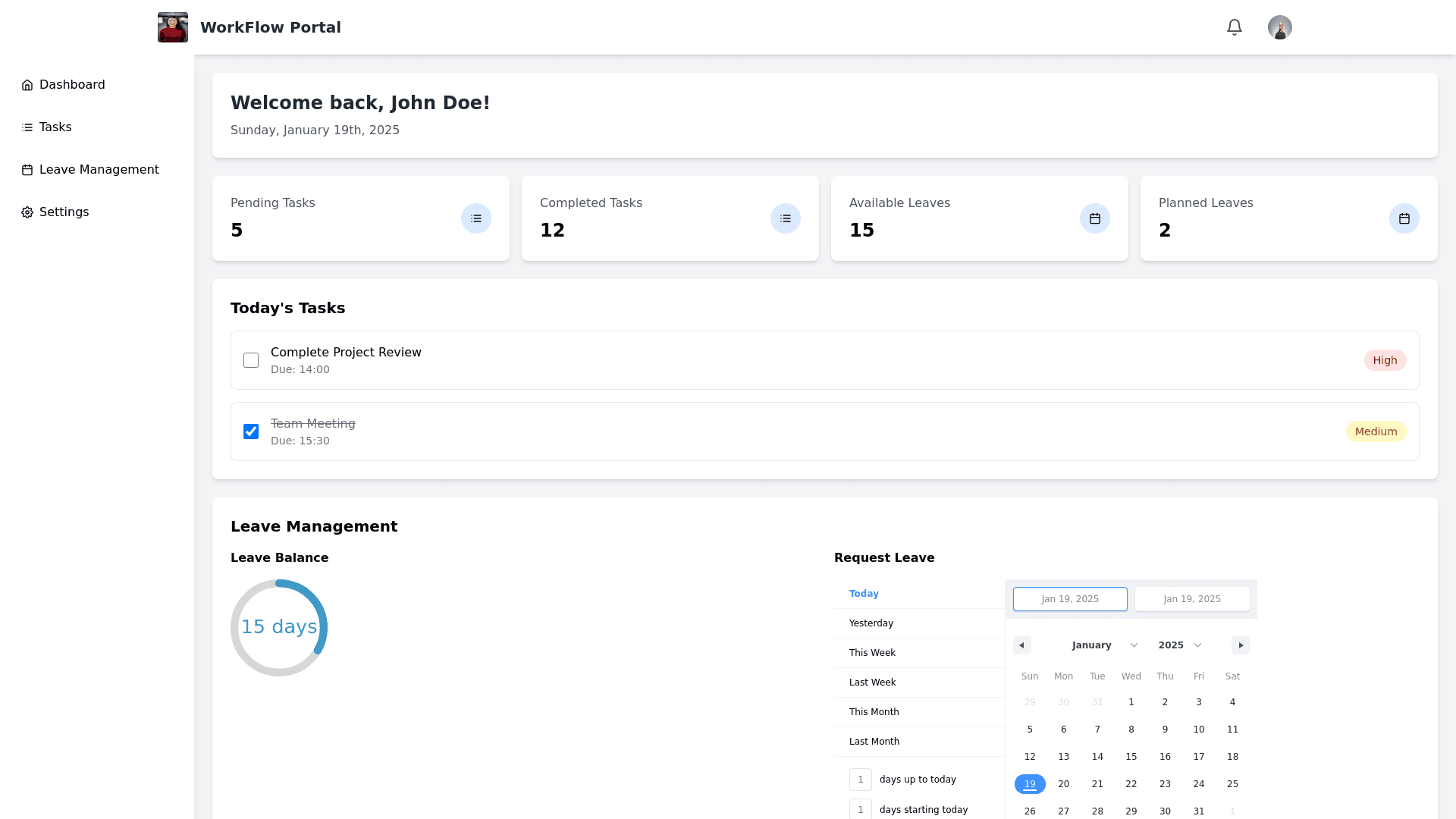The width and height of the screenshot is (1456, 819).
Task: Click the Completed Tasks list icon
Action: 785,218
